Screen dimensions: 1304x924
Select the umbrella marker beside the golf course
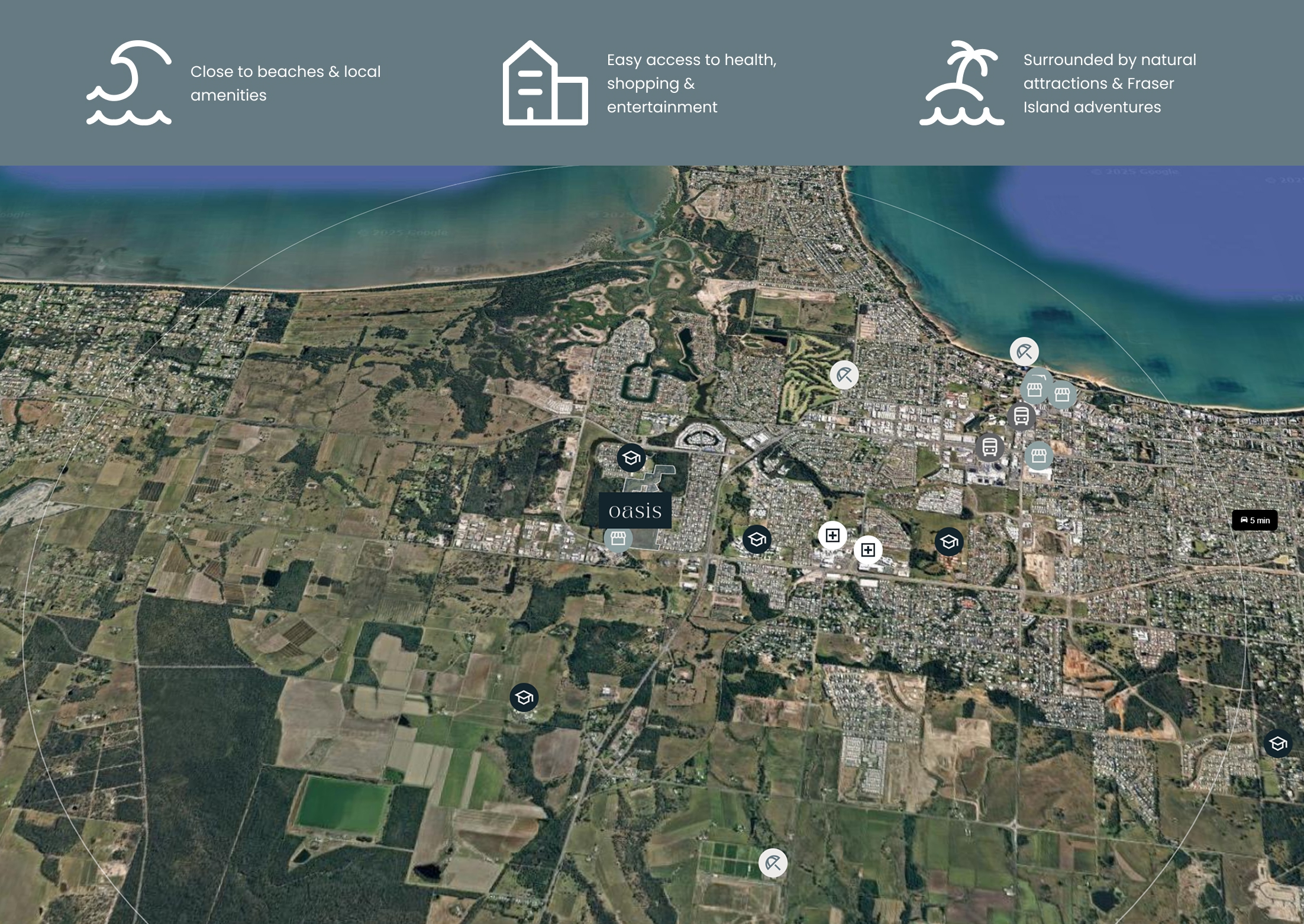click(844, 375)
